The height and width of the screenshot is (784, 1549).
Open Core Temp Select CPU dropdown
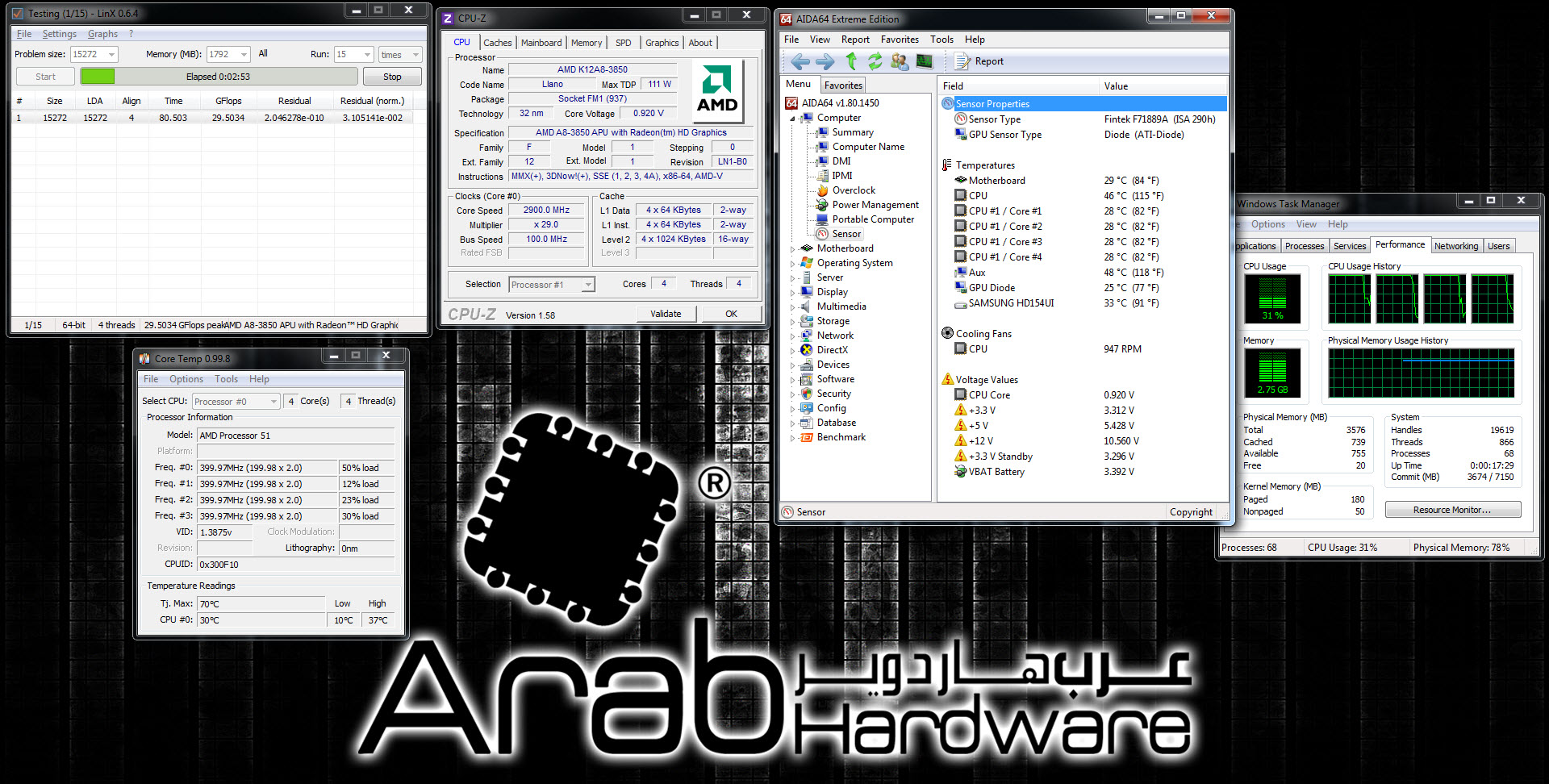coord(236,401)
